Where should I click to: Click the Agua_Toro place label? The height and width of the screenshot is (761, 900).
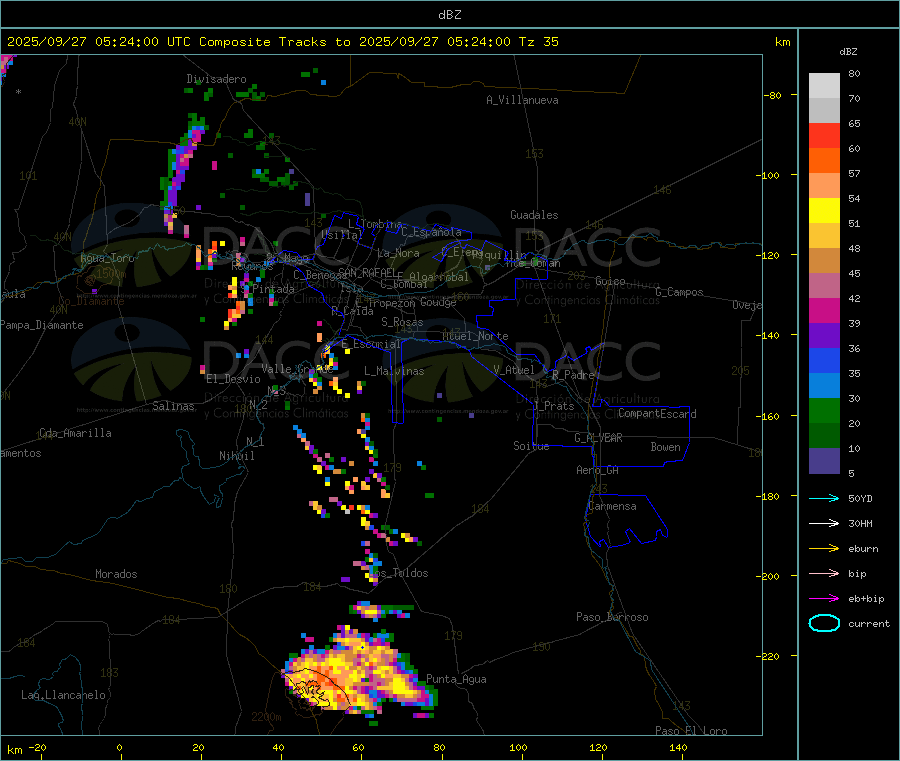(x=107, y=258)
